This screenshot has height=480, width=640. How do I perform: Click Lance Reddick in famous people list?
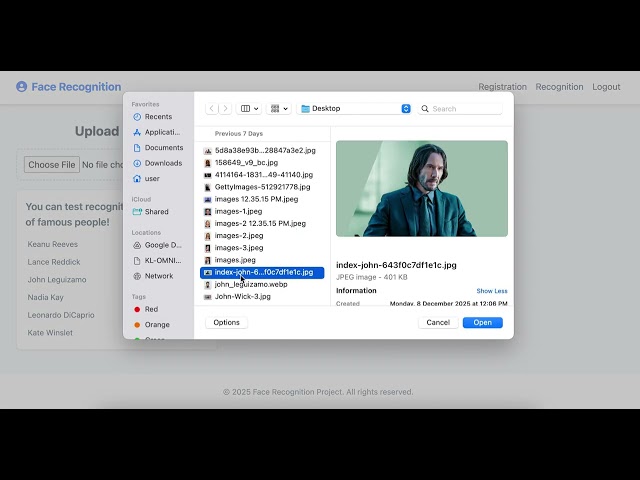[x=54, y=262]
